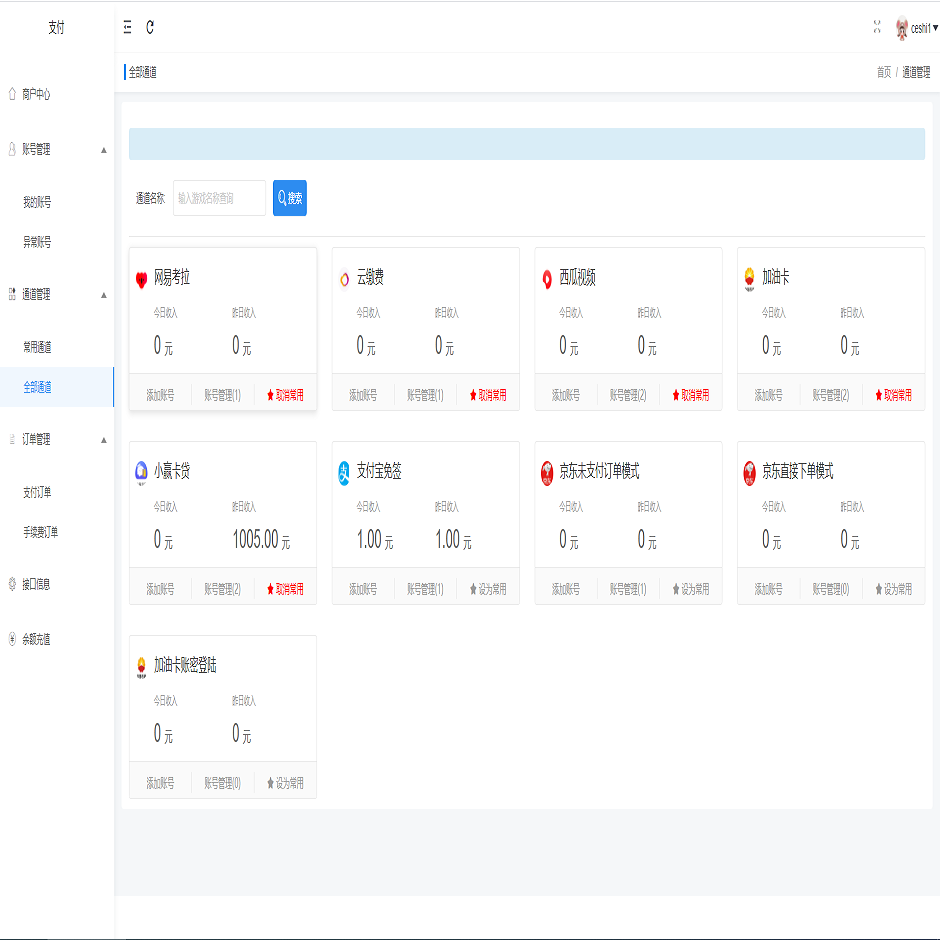Click the refresh icon in top bar
Image resolution: width=940 pixels, height=940 pixels.
pyautogui.click(x=150, y=28)
